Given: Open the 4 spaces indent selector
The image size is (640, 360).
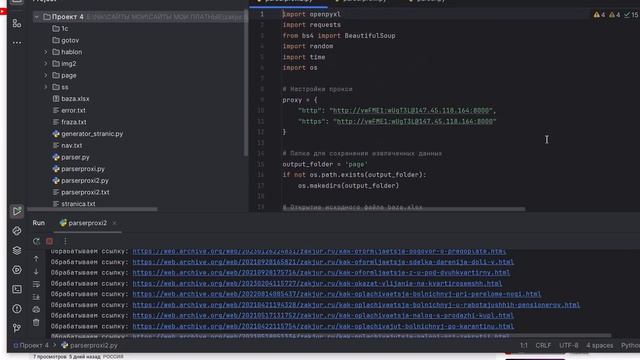Looking at the screenshot, I should [600, 345].
